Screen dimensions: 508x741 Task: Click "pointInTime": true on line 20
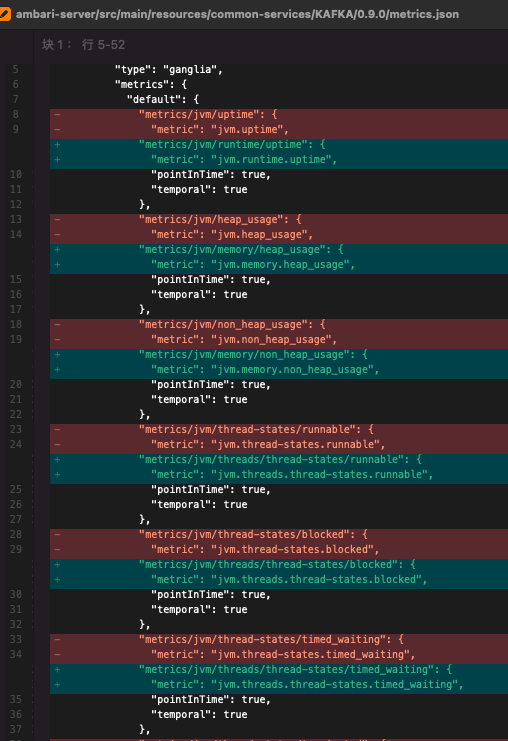211,385
